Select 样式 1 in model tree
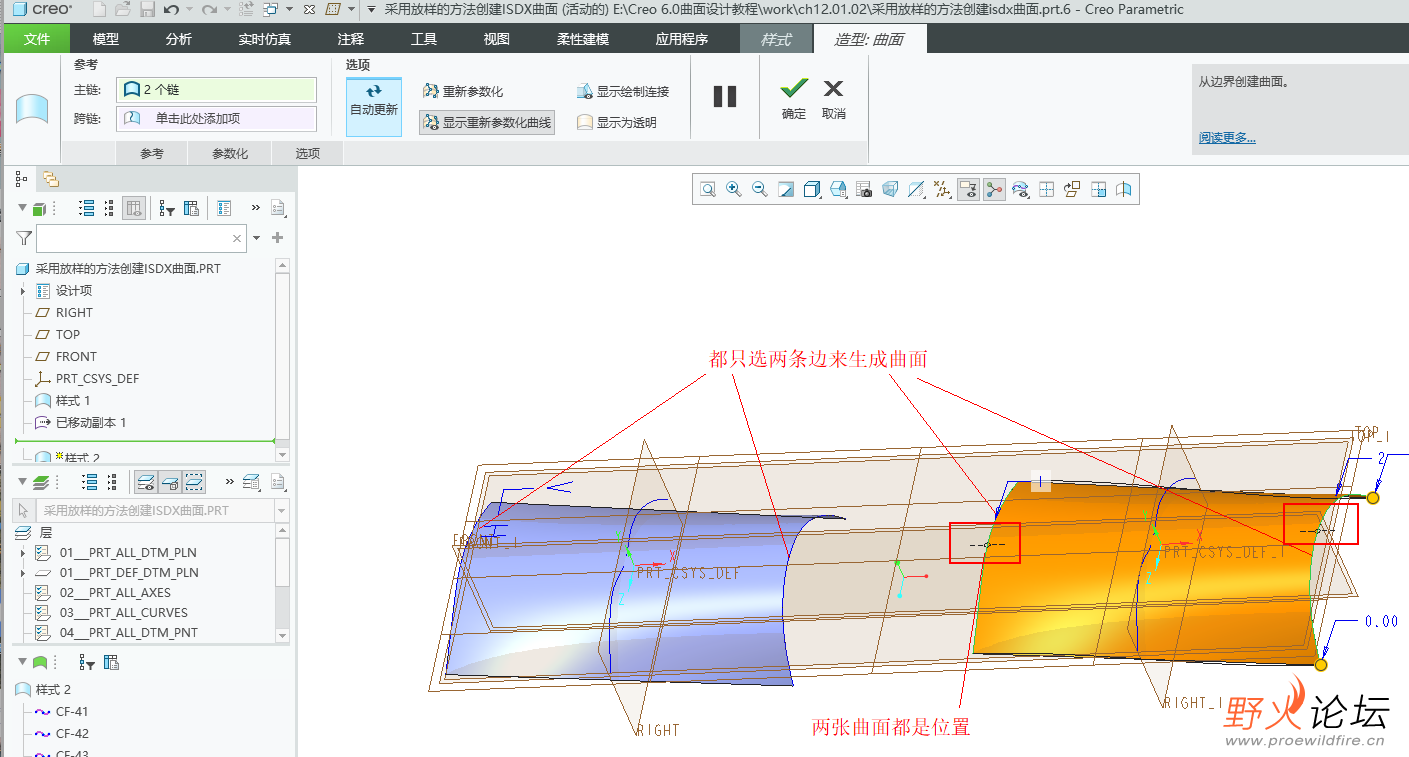 (x=72, y=401)
